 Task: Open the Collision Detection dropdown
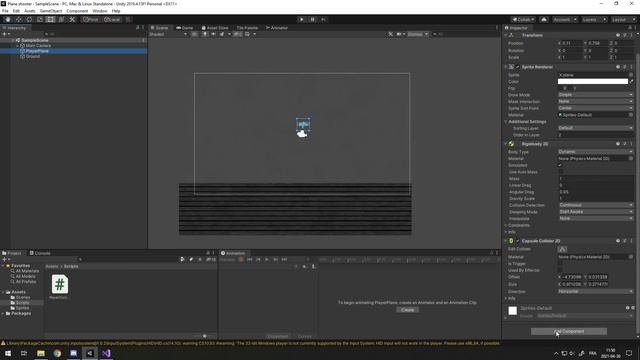596,205
